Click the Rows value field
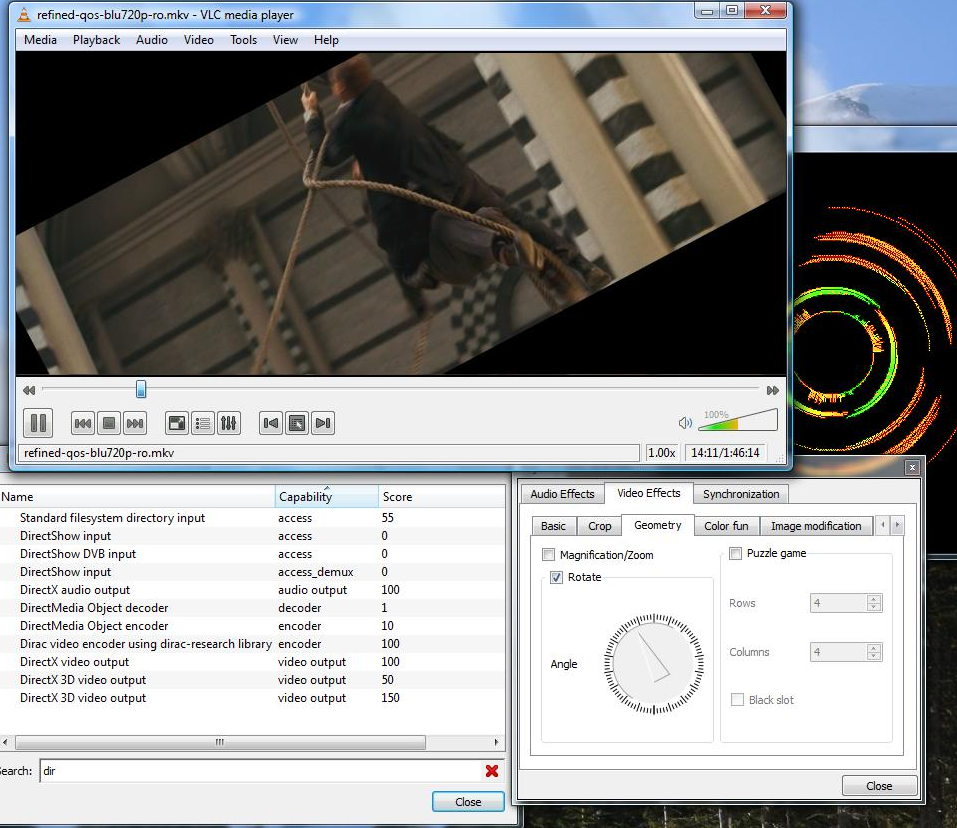Image resolution: width=957 pixels, height=828 pixels. 839,603
